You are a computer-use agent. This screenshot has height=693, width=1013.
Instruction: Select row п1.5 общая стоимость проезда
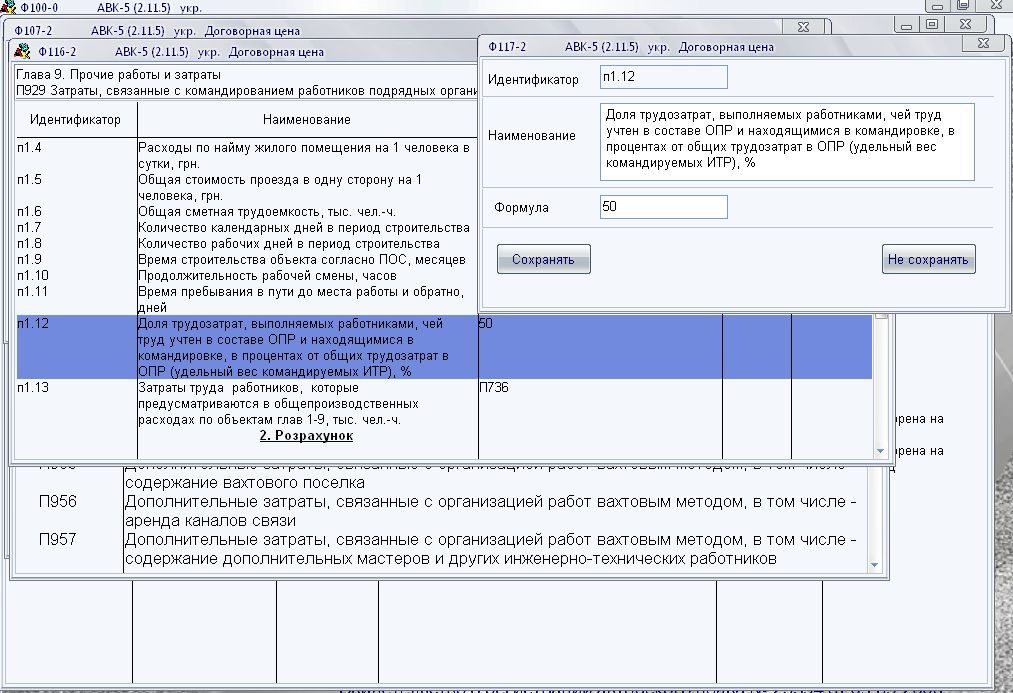(247, 187)
